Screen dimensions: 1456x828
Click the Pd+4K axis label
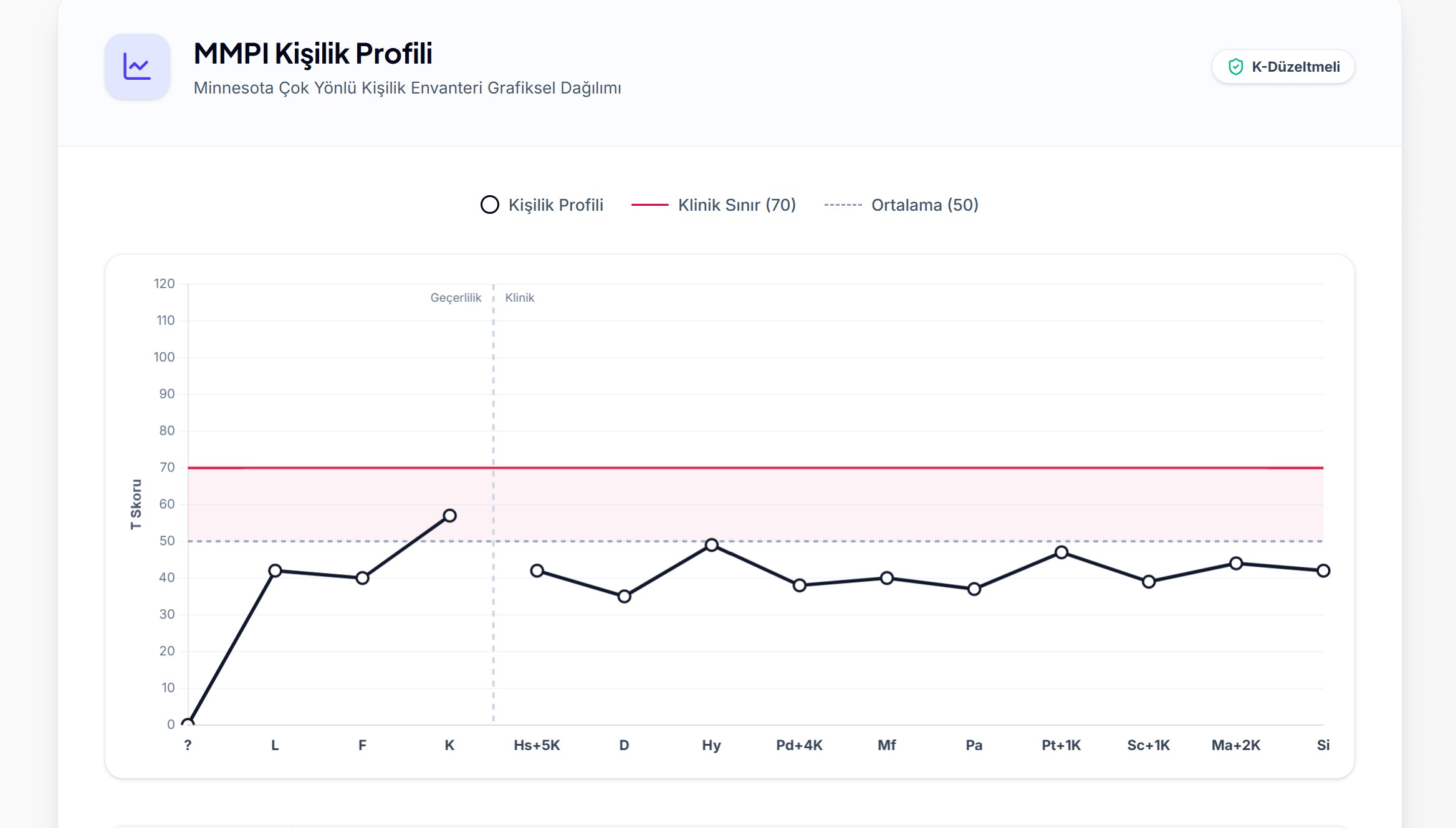(x=800, y=745)
